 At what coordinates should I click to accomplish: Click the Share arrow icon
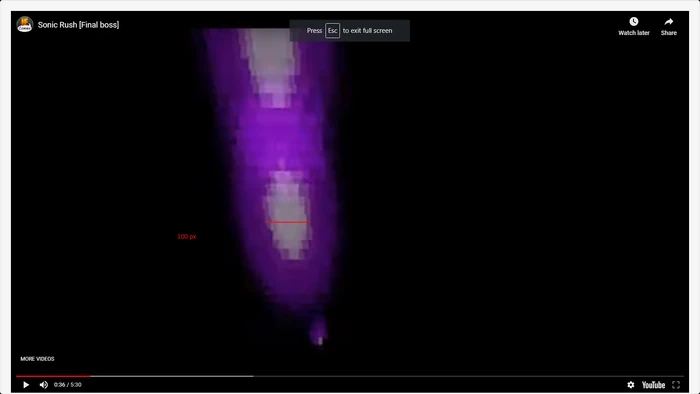668,22
